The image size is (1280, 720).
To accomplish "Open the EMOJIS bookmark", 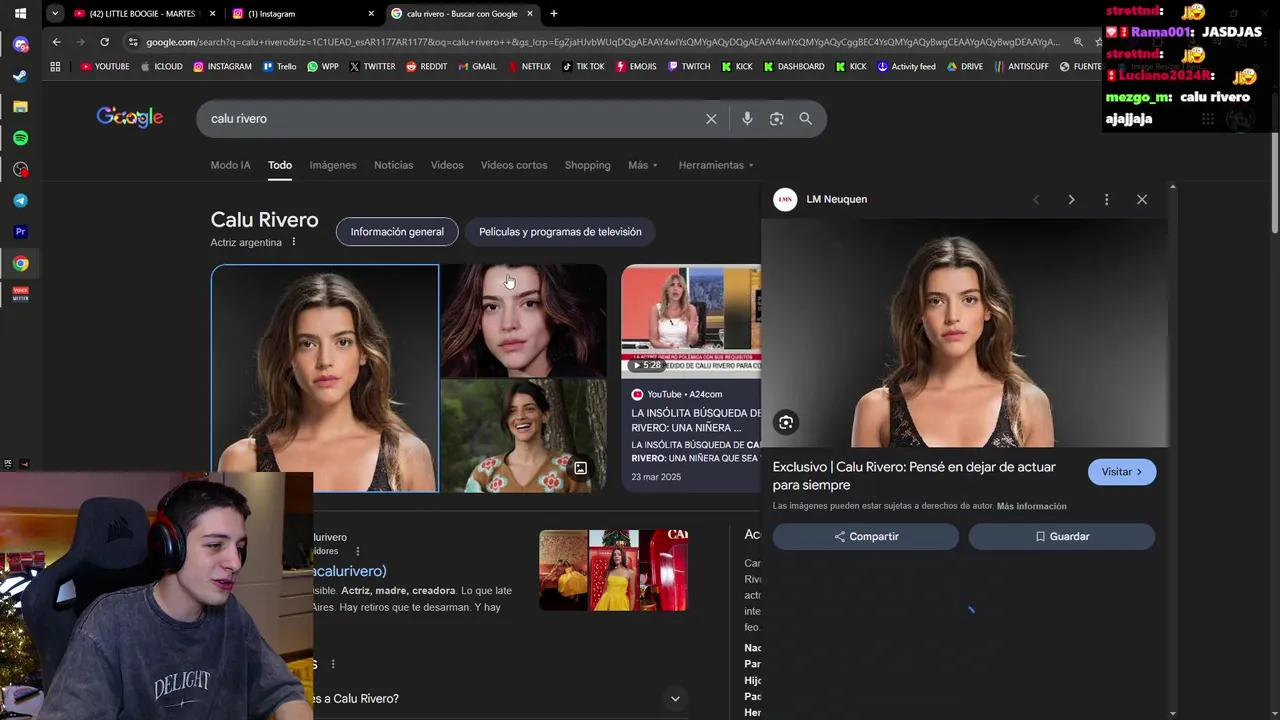I will 636,67.
